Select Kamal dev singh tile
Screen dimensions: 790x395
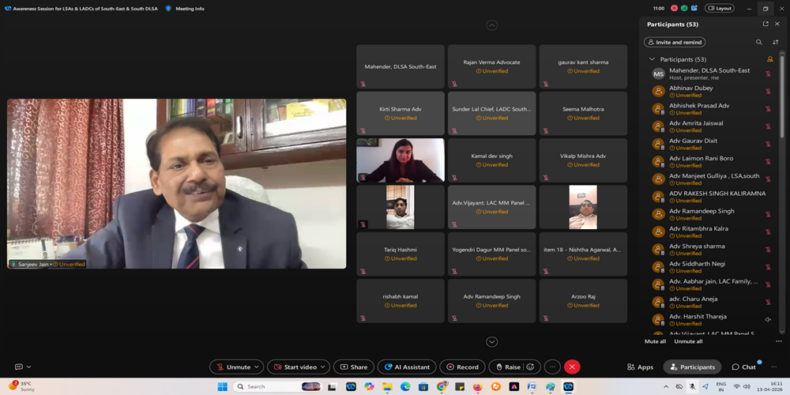492,160
